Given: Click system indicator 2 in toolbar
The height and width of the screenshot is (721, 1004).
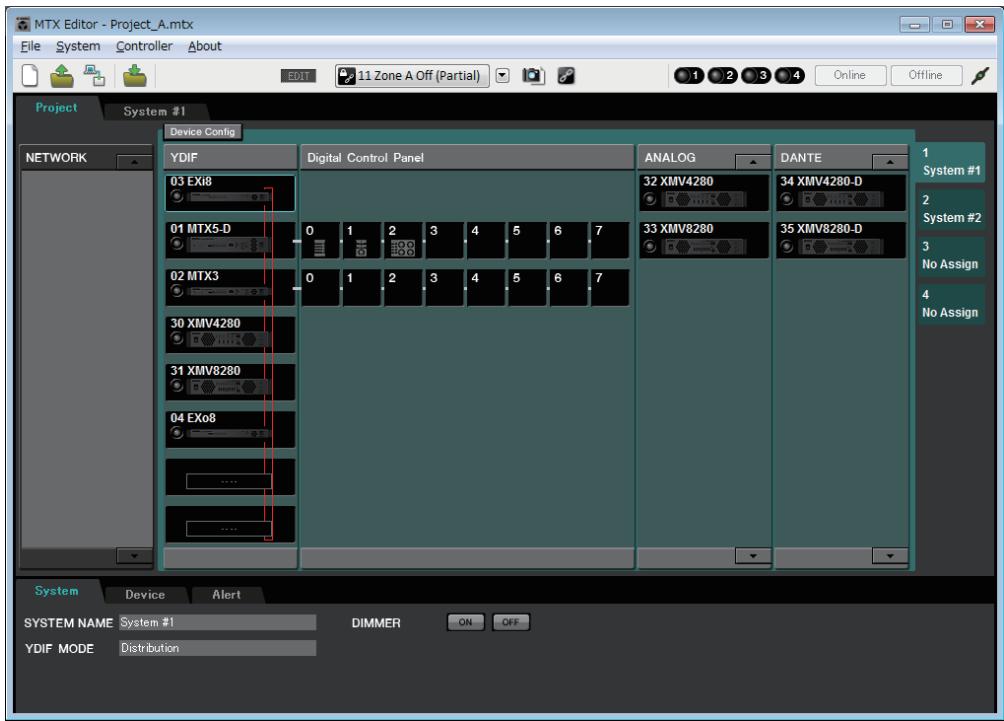Looking at the screenshot, I should click(x=723, y=76).
